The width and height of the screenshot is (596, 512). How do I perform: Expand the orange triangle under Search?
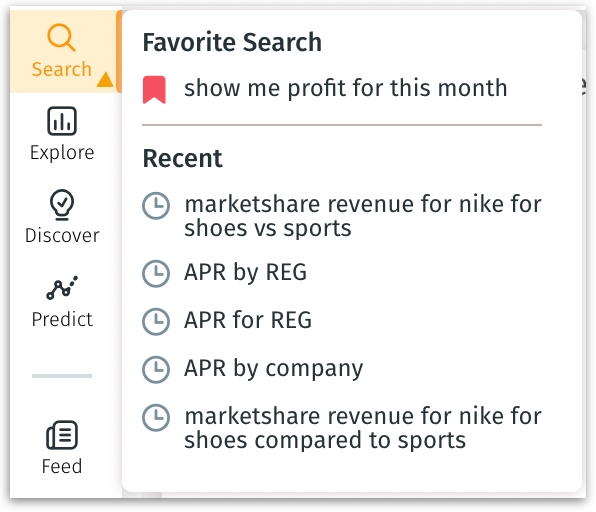click(105, 79)
